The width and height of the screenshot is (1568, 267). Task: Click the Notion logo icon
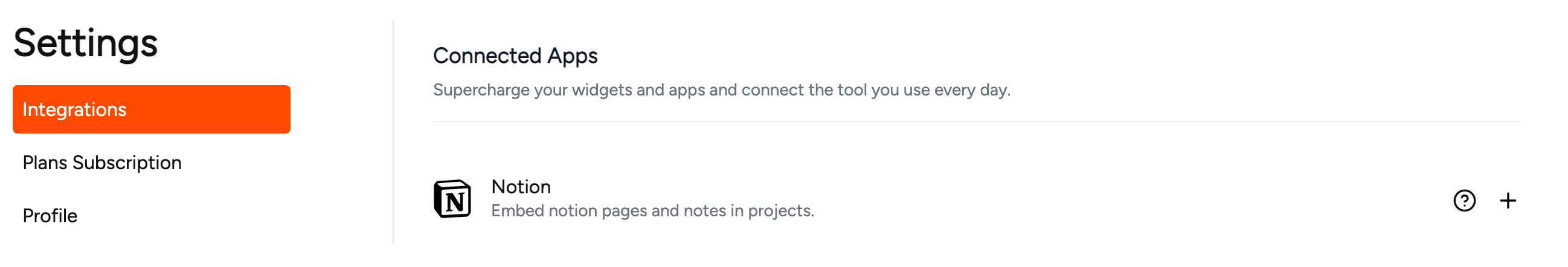tap(452, 199)
